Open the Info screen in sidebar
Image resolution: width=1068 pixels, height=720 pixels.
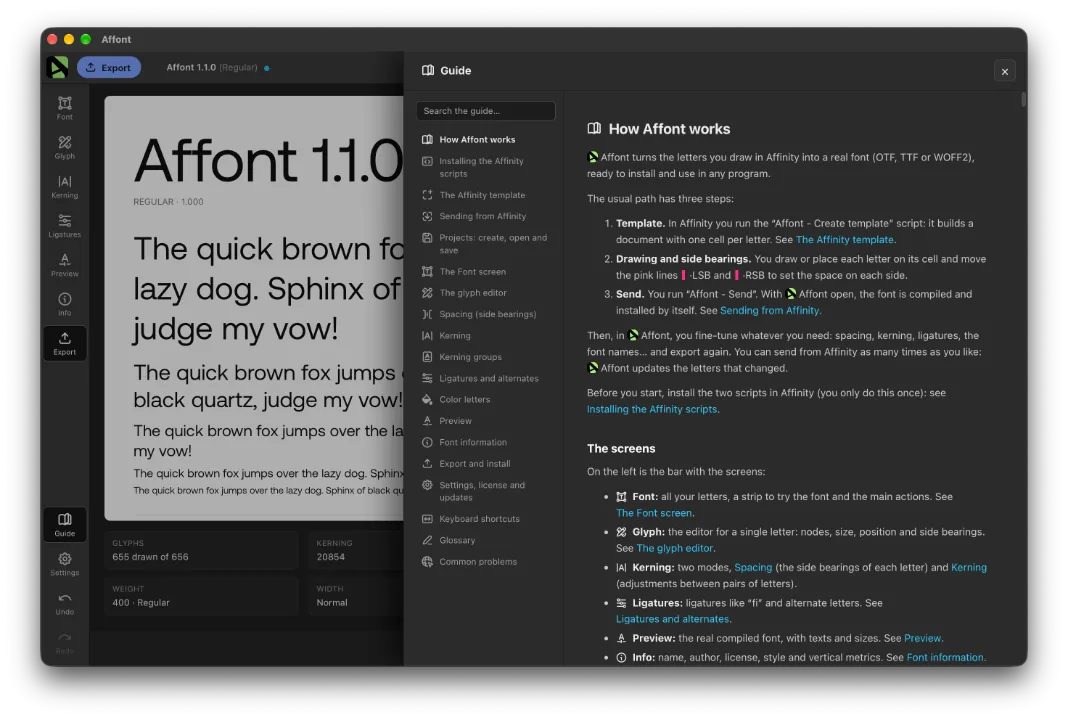pyautogui.click(x=65, y=304)
